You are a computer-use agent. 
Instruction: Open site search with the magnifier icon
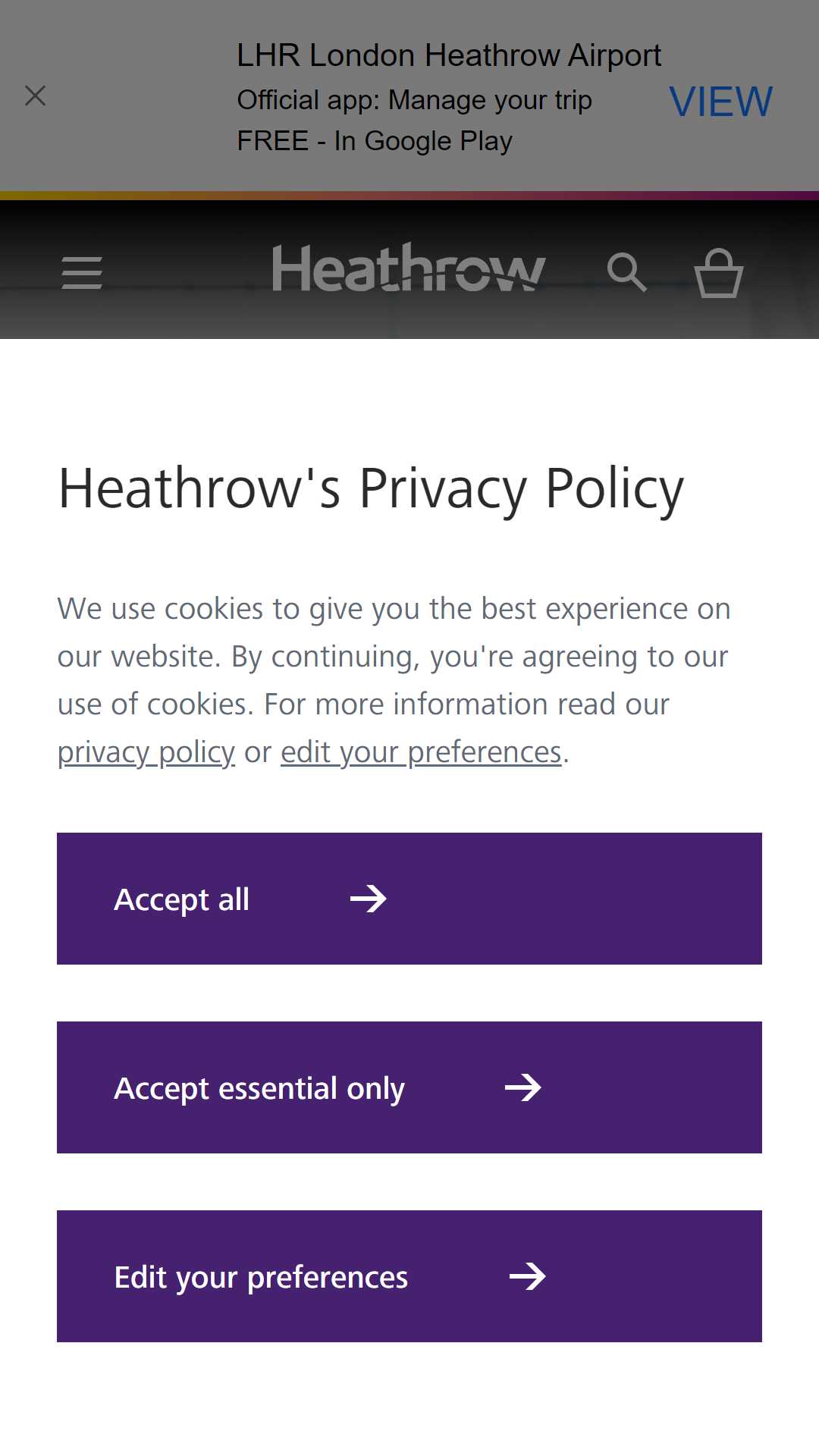(627, 272)
